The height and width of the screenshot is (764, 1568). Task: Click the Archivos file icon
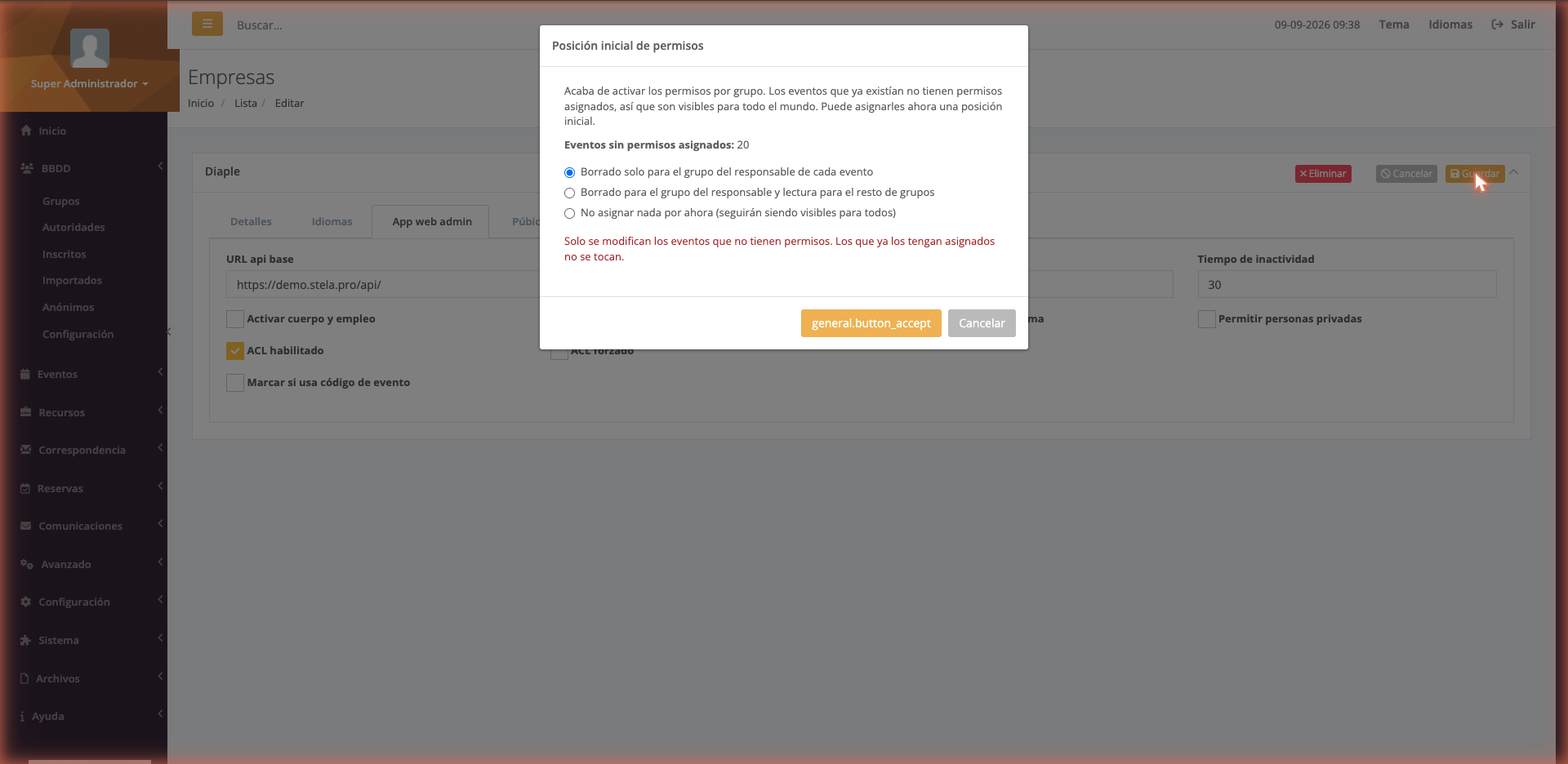[x=24, y=678]
